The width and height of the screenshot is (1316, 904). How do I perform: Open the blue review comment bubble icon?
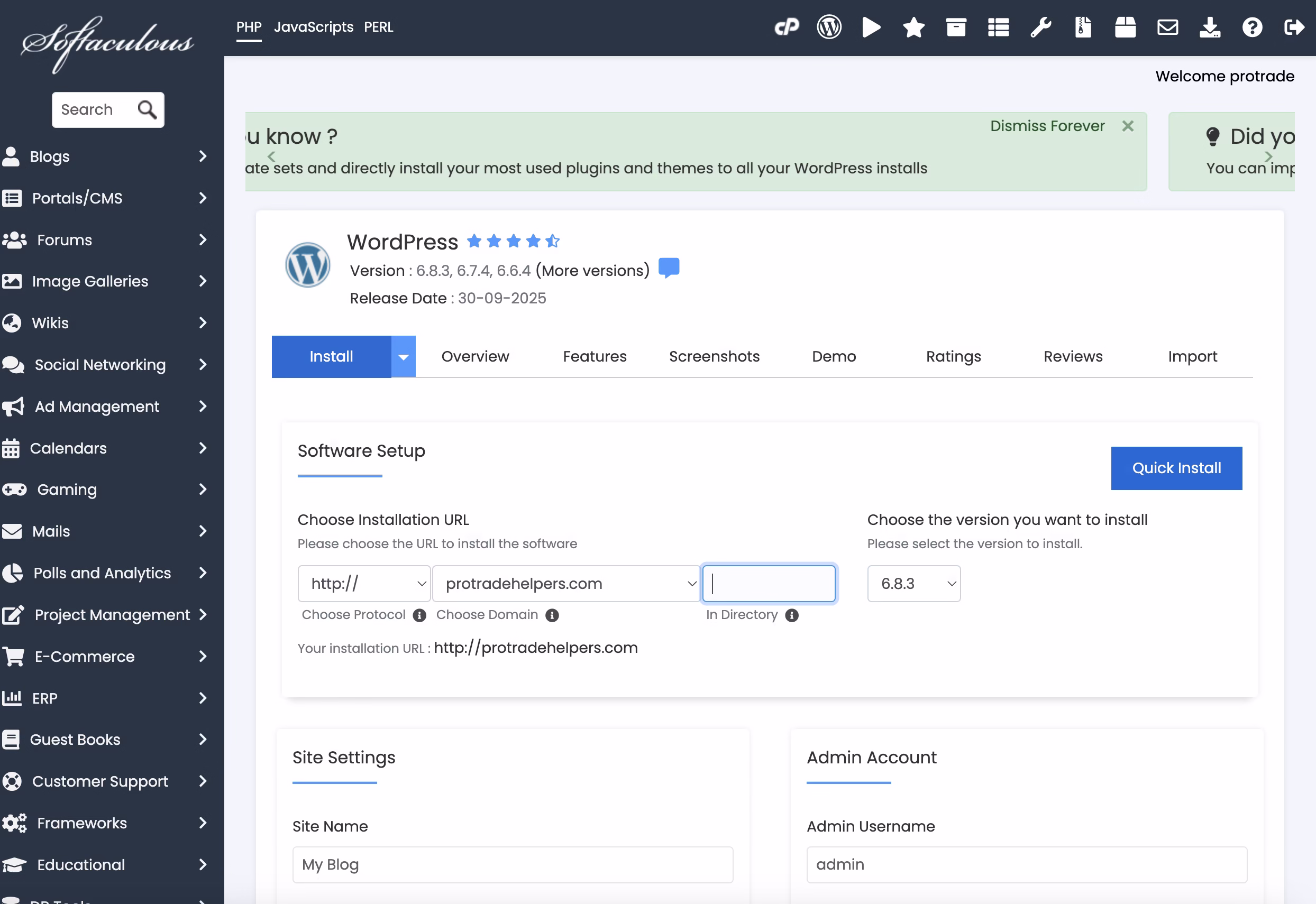(669, 268)
